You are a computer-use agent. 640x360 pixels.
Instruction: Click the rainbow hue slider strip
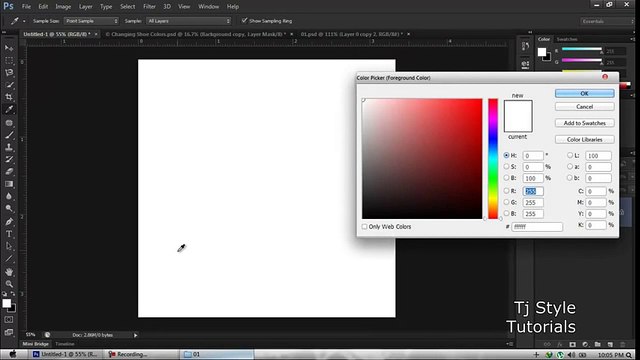pos(493,159)
